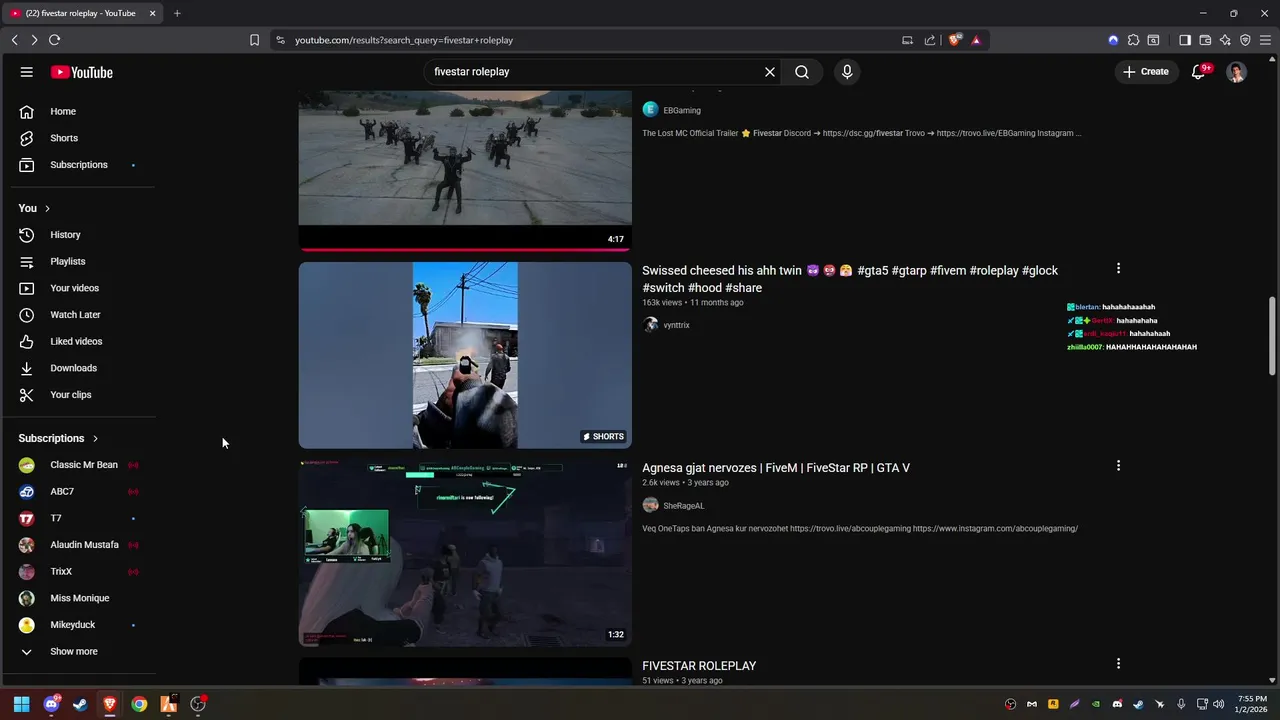This screenshot has width=1280, height=720.
Task: Open the EBGaming channel name
Action: pyautogui.click(x=682, y=110)
